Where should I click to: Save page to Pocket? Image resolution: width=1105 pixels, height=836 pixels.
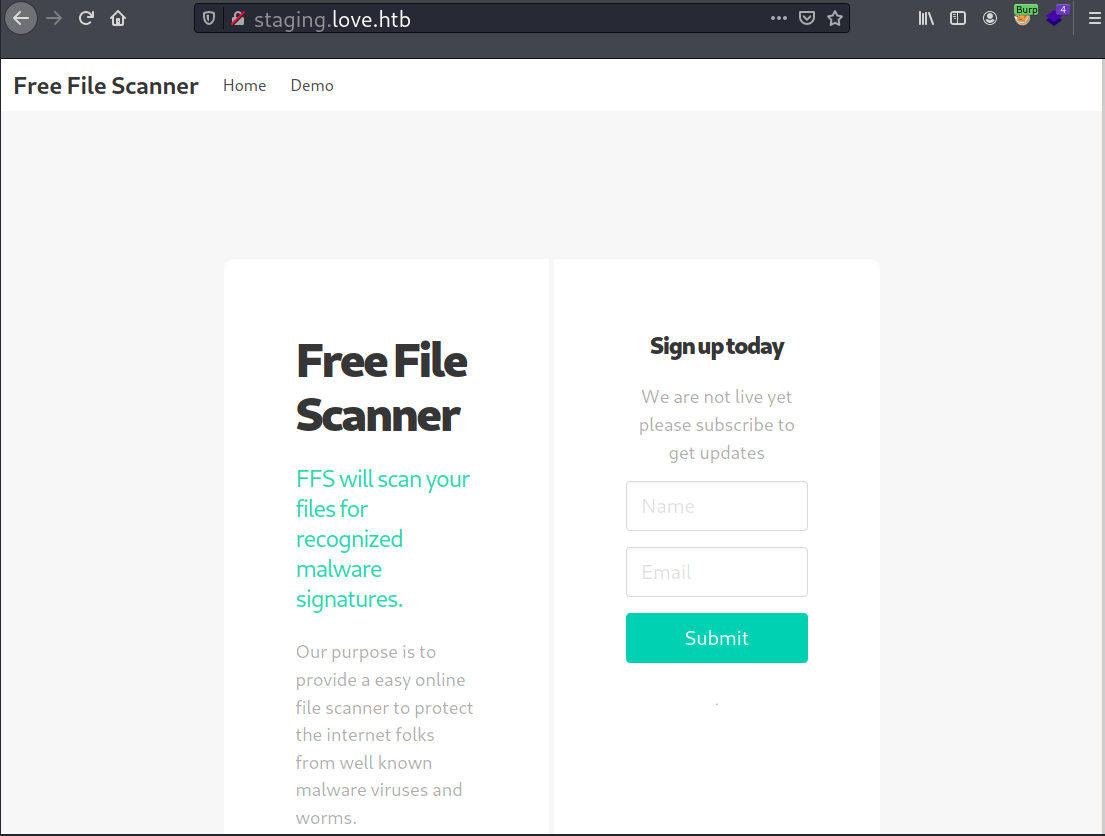tap(807, 18)
